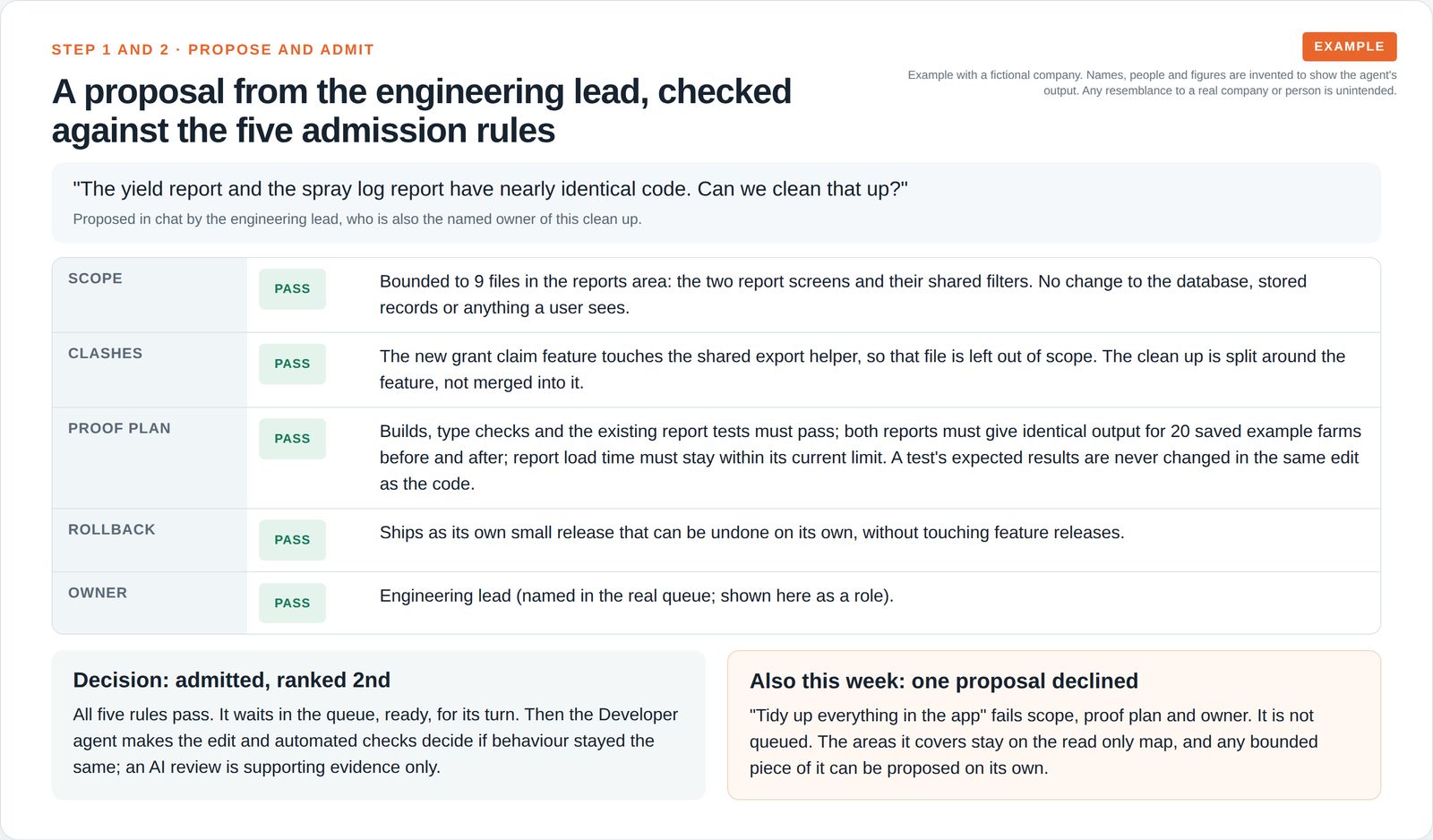Click the 'Ships as its own small release' text

pyautogui.click(x=751, y=533)
